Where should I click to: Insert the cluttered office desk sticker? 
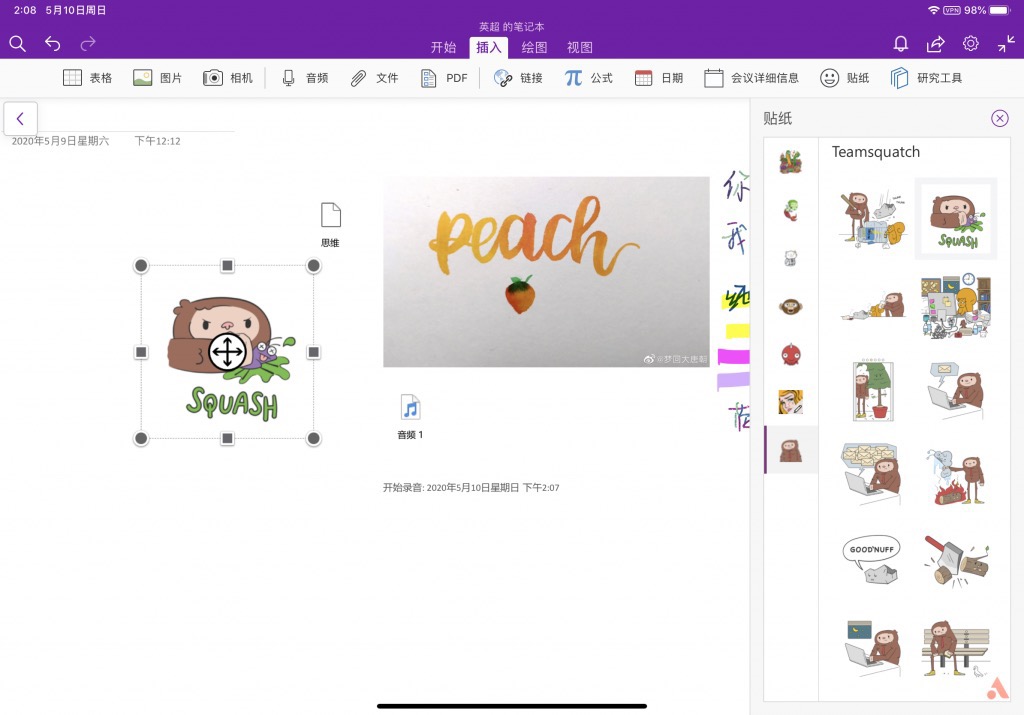click(x=956, y=306)
